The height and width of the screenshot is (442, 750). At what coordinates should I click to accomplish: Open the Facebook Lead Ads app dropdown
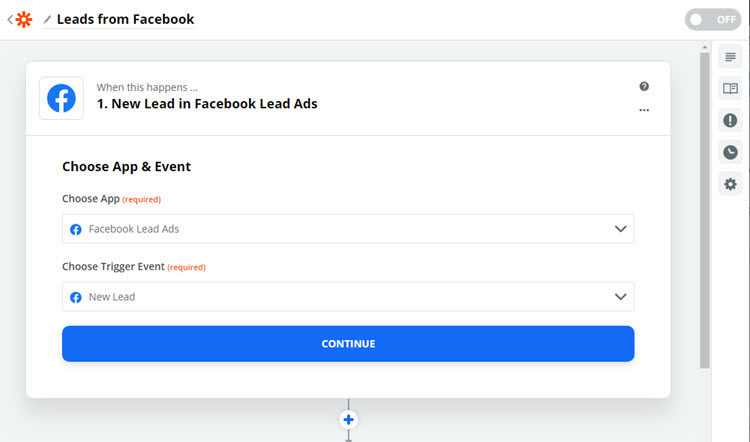348,229
